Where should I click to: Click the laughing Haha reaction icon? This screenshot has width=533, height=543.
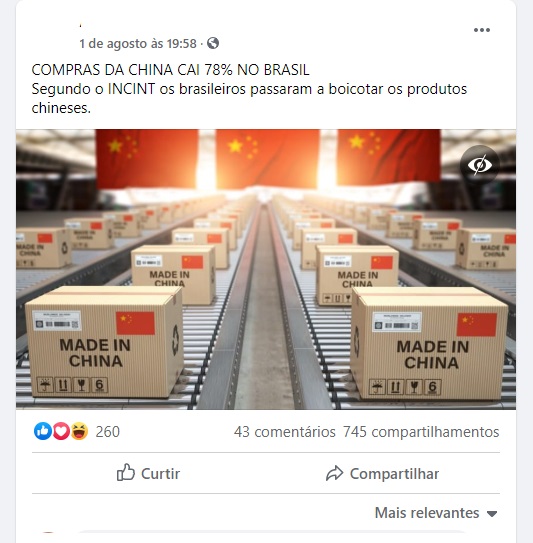tap(79, 431)
